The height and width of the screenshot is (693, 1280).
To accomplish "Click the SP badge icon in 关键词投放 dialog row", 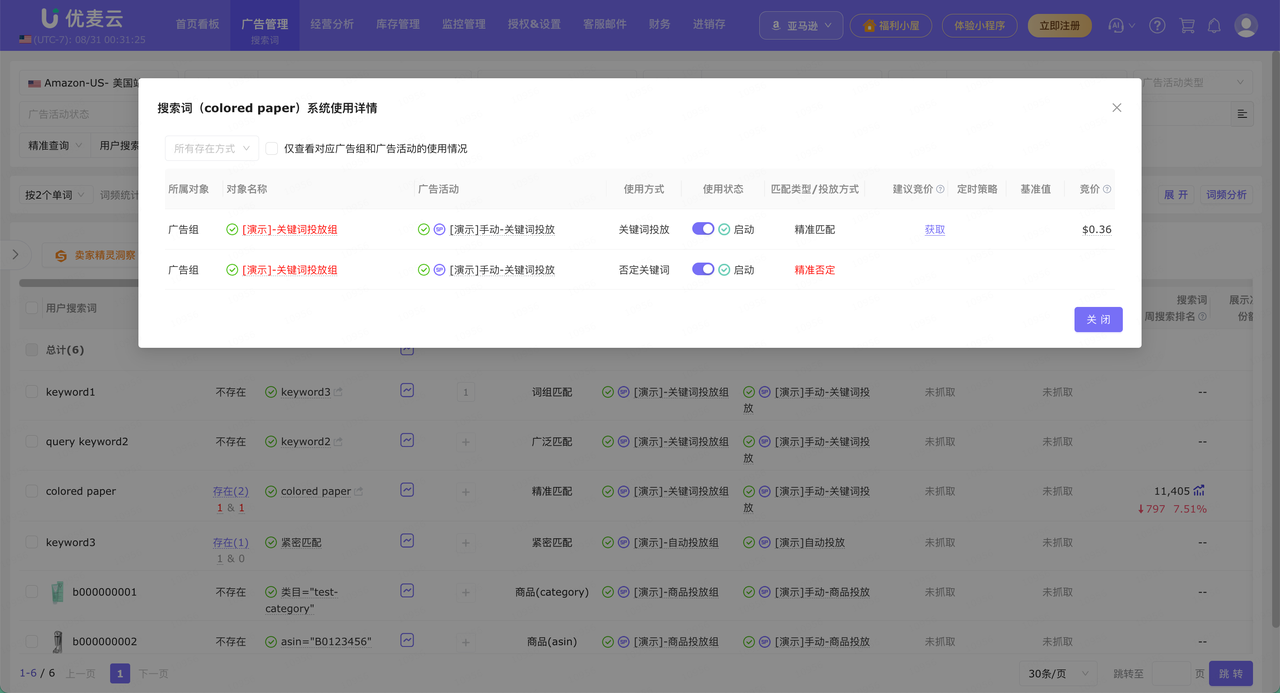I will click(x=440, y=229).
